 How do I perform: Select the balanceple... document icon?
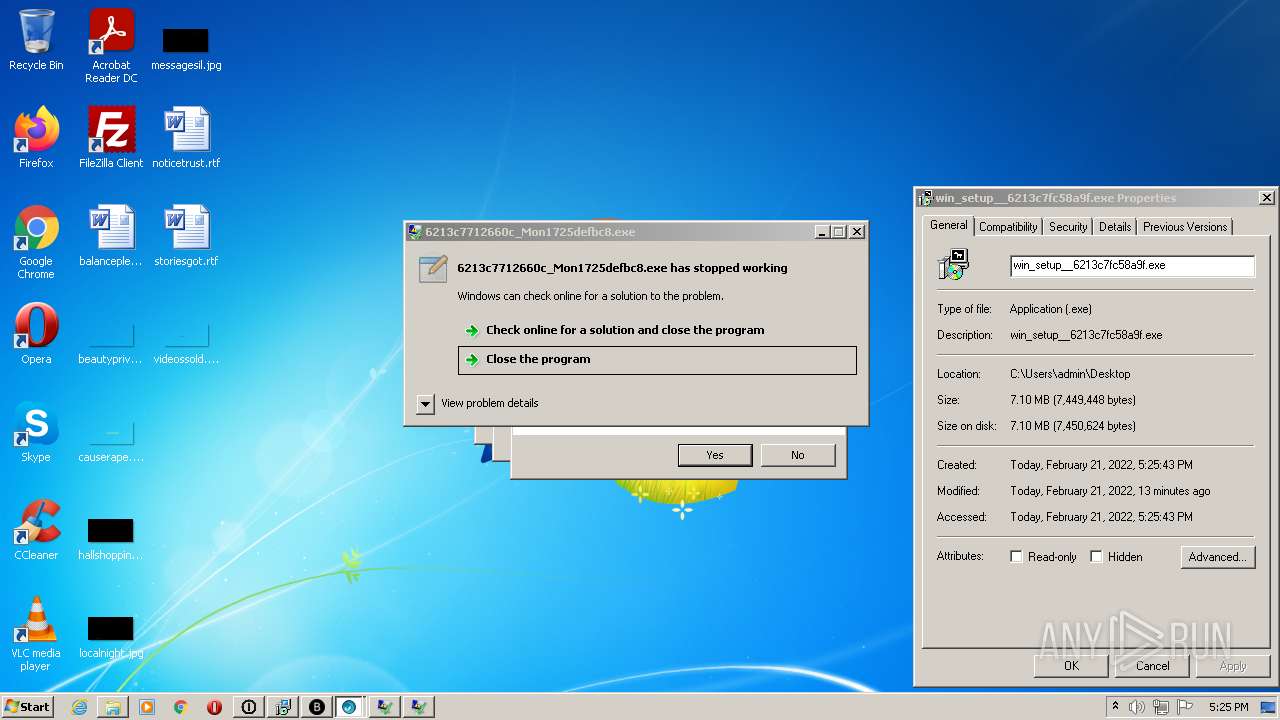coord(111,237)
